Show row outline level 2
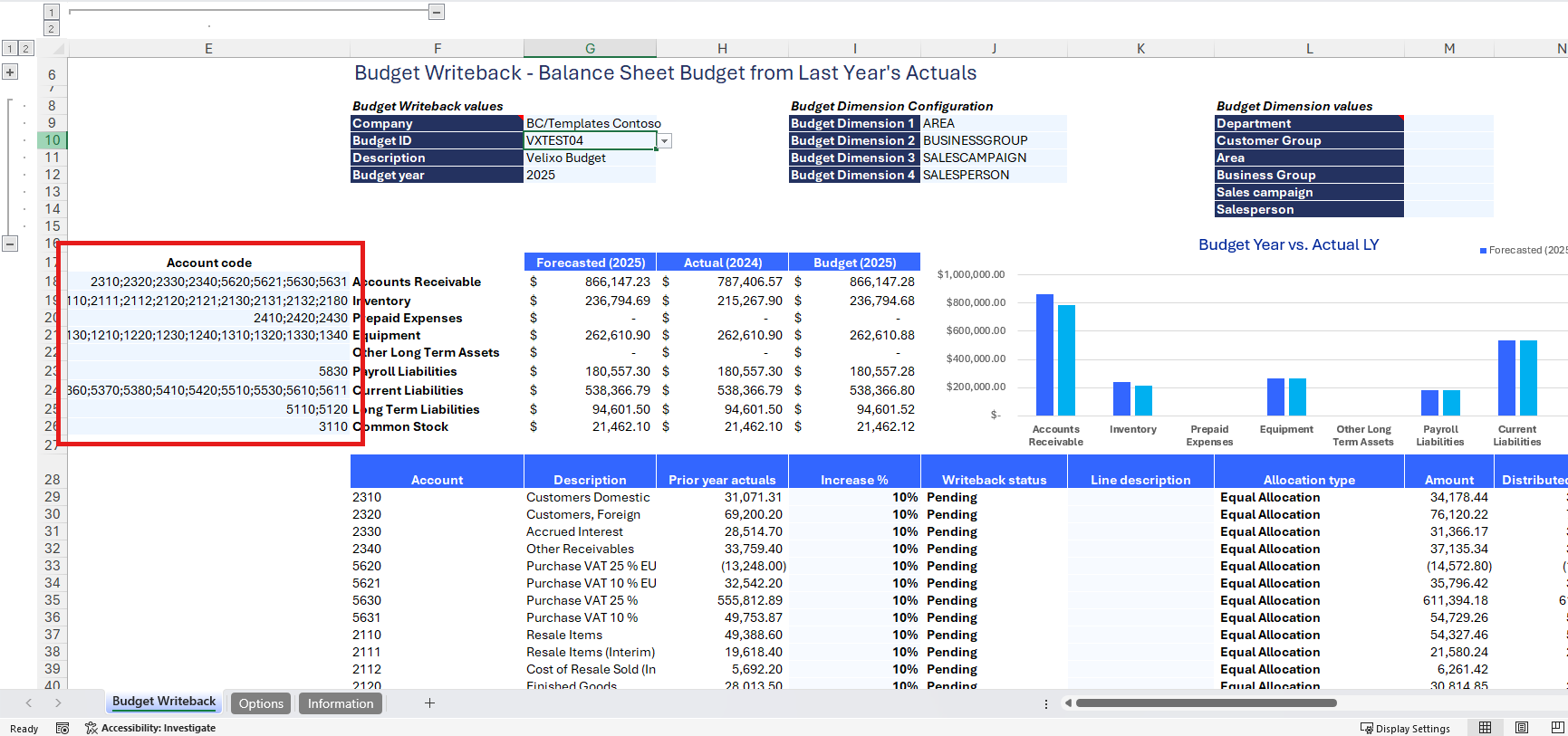This screenshot has width=1568, height=736. 25,49
